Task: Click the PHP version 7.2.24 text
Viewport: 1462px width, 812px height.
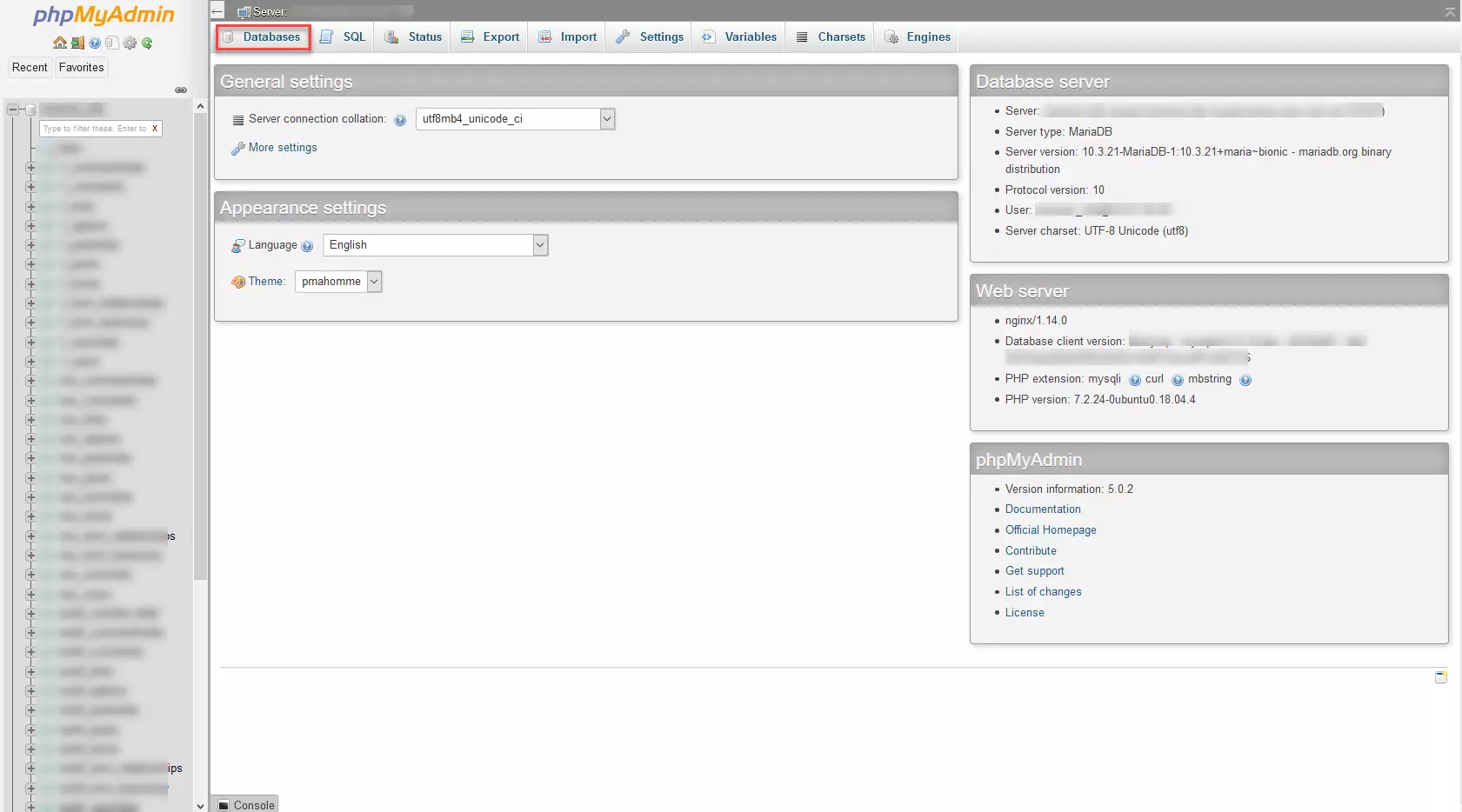Action: [1100, 400]
